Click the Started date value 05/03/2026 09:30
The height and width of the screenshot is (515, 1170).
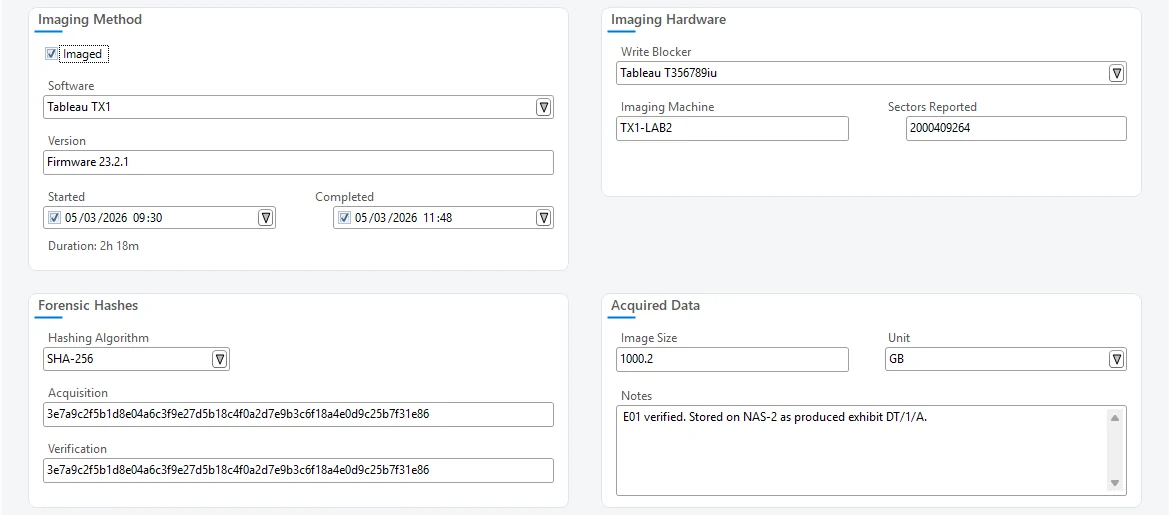click(x=114, y=218)
